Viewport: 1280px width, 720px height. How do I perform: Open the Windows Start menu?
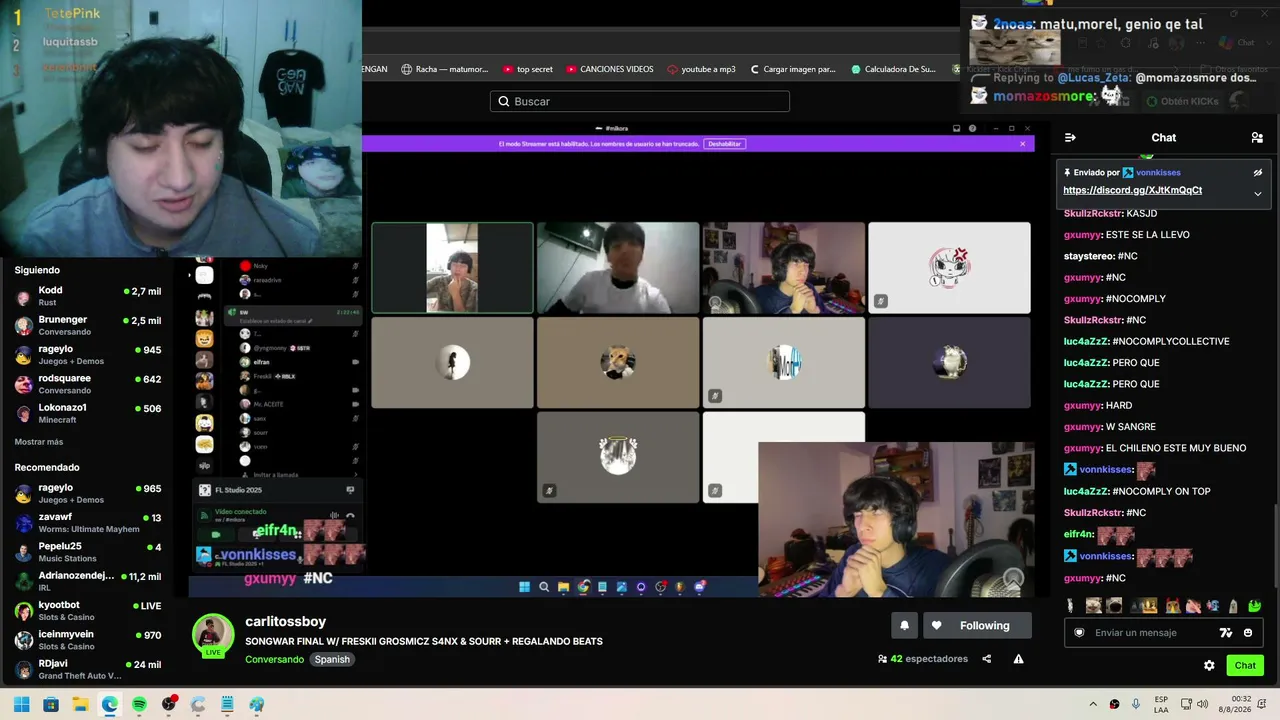click(21, 705)
